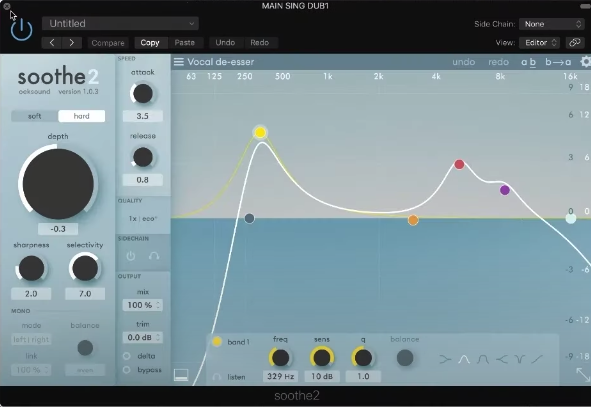Image resolution: width=591 pixels, height=407 pixels.
Task: Open the settings gear icon
Action: [x=585, y=62]
